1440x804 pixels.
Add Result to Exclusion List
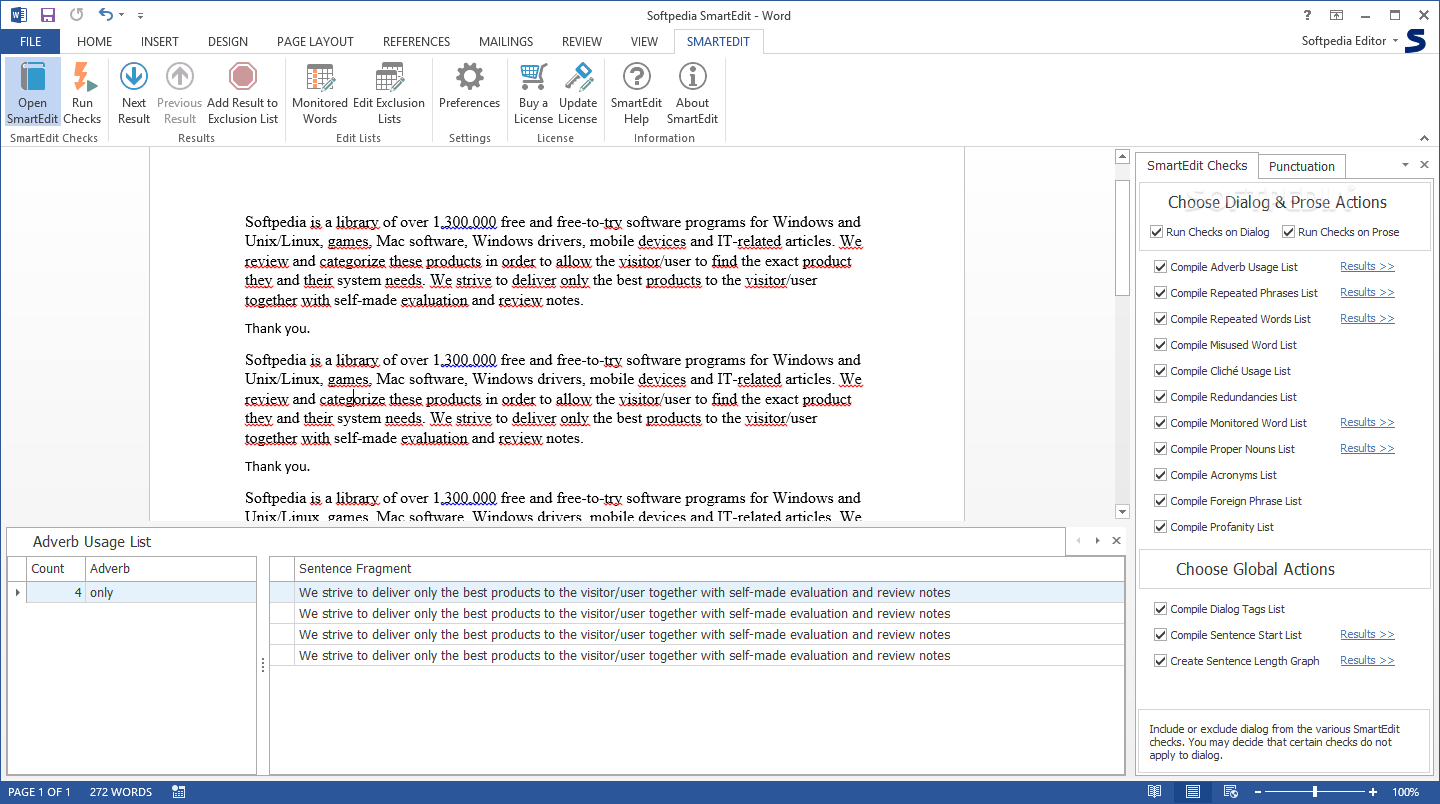tap(243, 93)
